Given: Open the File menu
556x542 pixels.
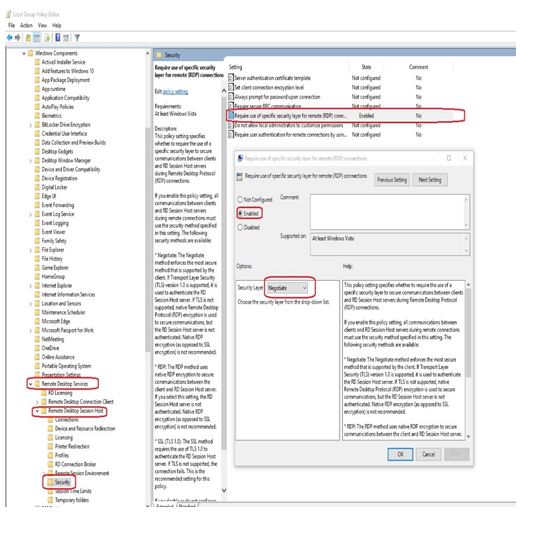Looking at the screenshot, I should point(11,26).
